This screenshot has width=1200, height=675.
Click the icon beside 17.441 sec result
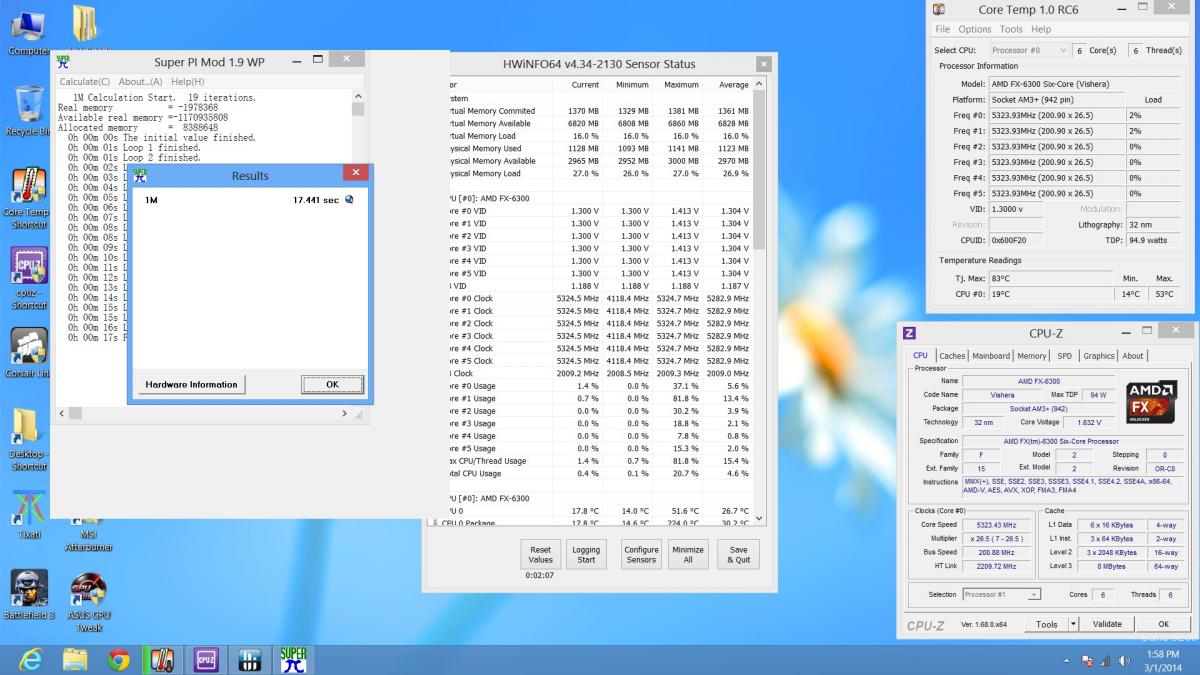pyautogui.click(x=349, y=200)
